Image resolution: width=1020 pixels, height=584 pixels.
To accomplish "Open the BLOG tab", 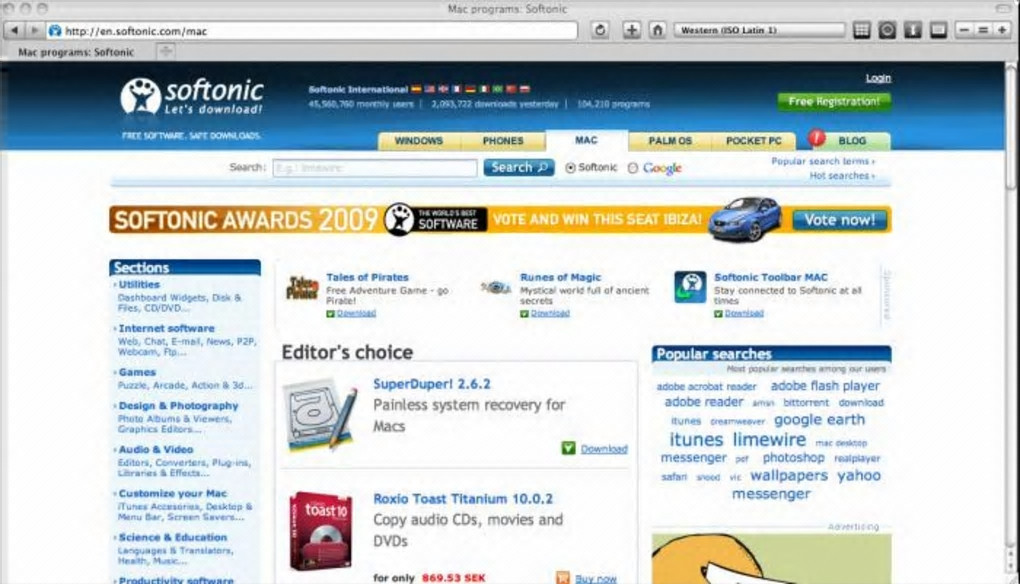I will tap(852, 140).
